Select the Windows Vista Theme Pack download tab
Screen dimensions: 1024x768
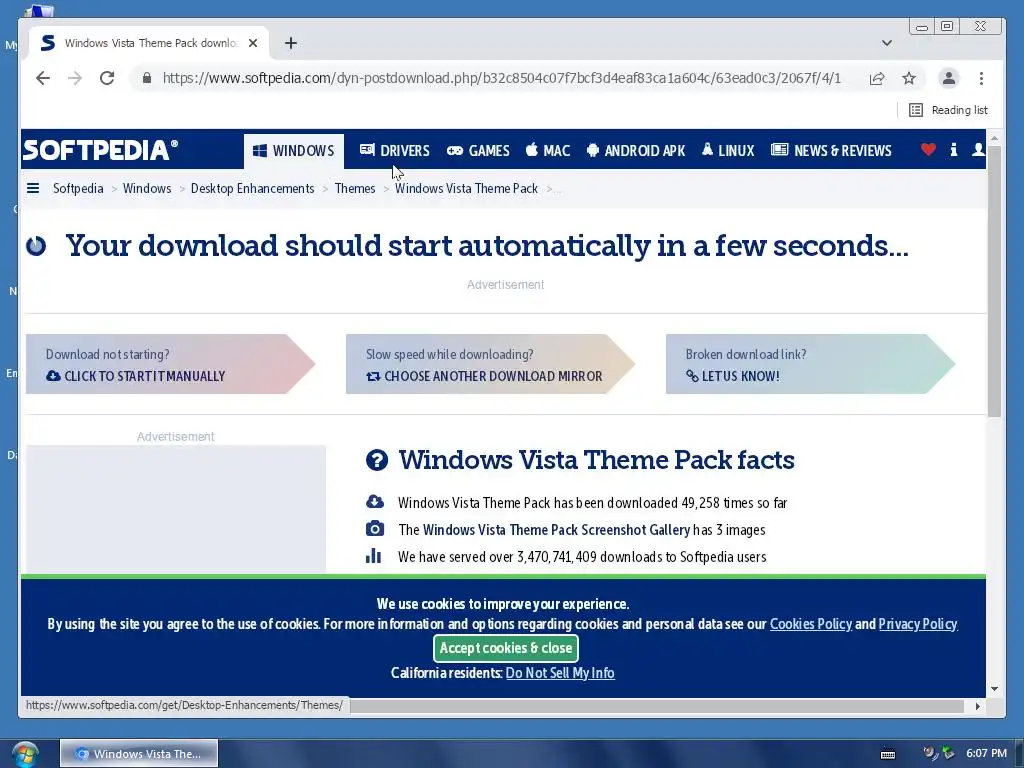(150, 43)
